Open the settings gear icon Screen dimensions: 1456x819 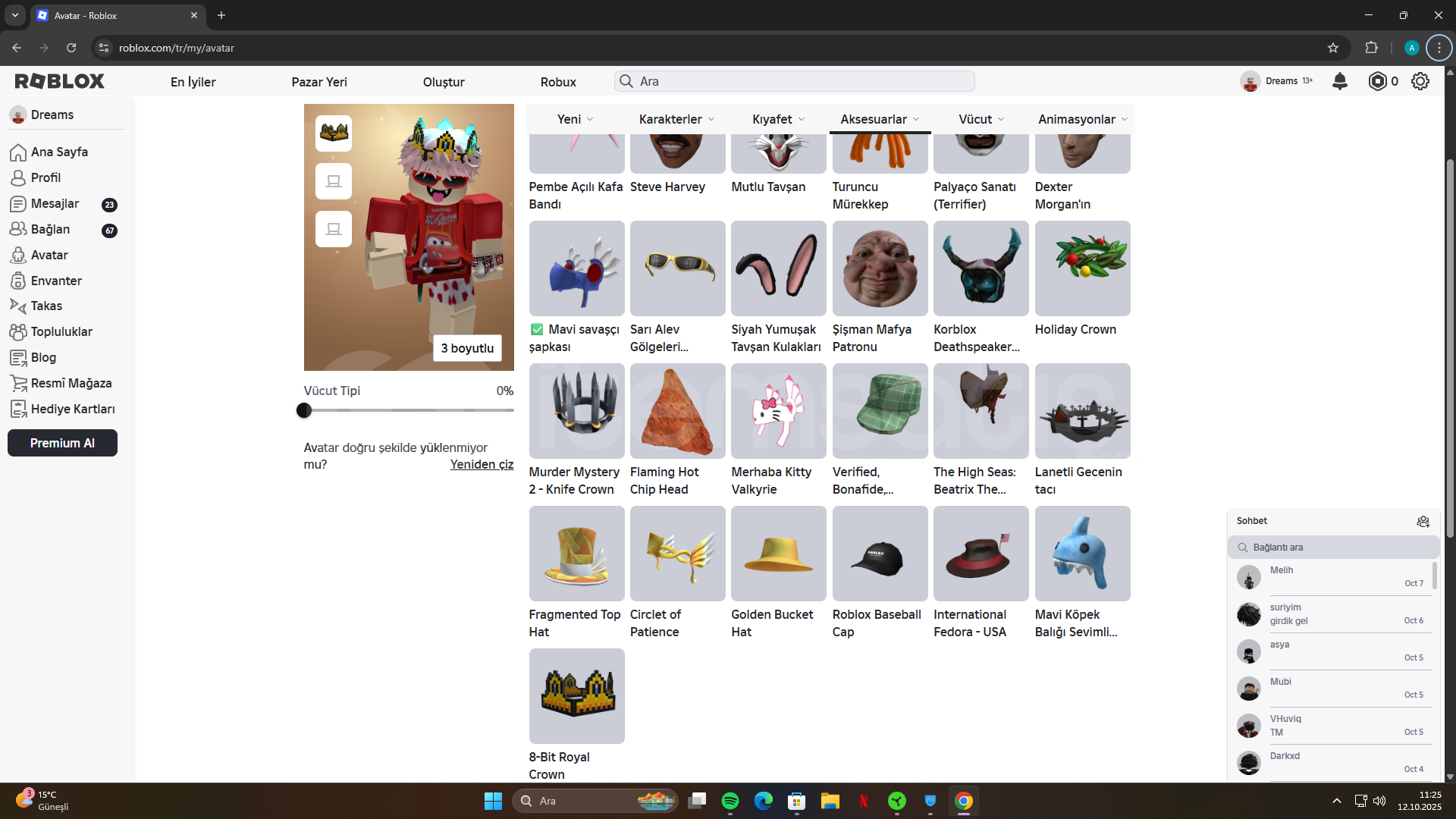click(1420, 81)
